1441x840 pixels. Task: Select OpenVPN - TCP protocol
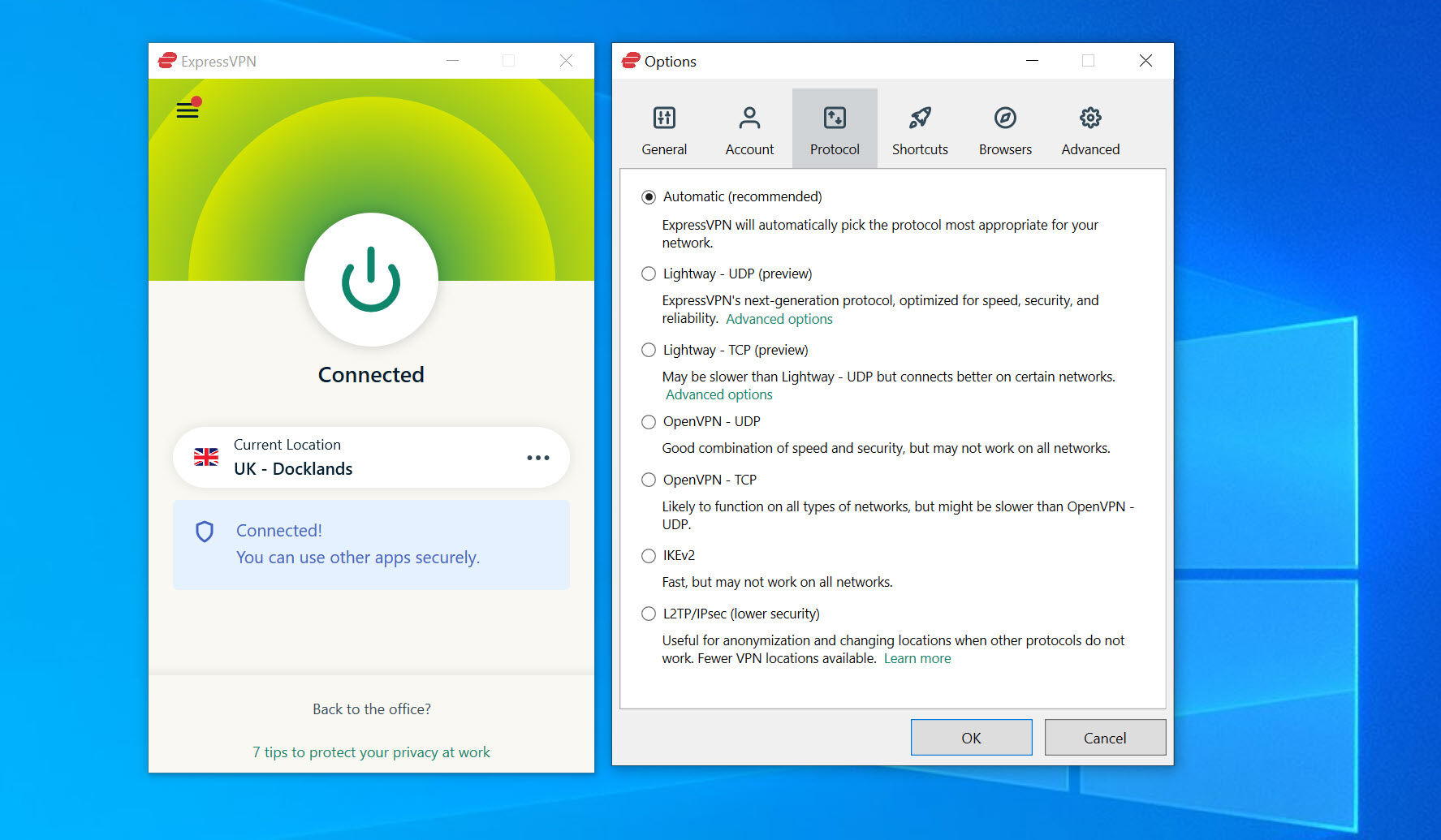pyautogui.click(x=649, y=480)
